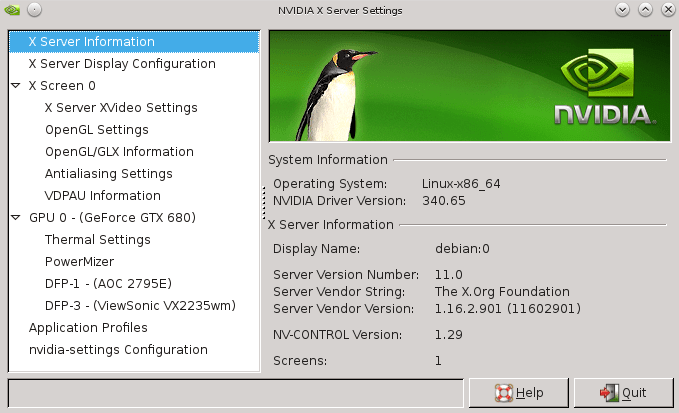Click the System Information section heading
Image resolution: width=679 pixels, height=413 pixels.
pyautogui.click(x=328, y=160)
